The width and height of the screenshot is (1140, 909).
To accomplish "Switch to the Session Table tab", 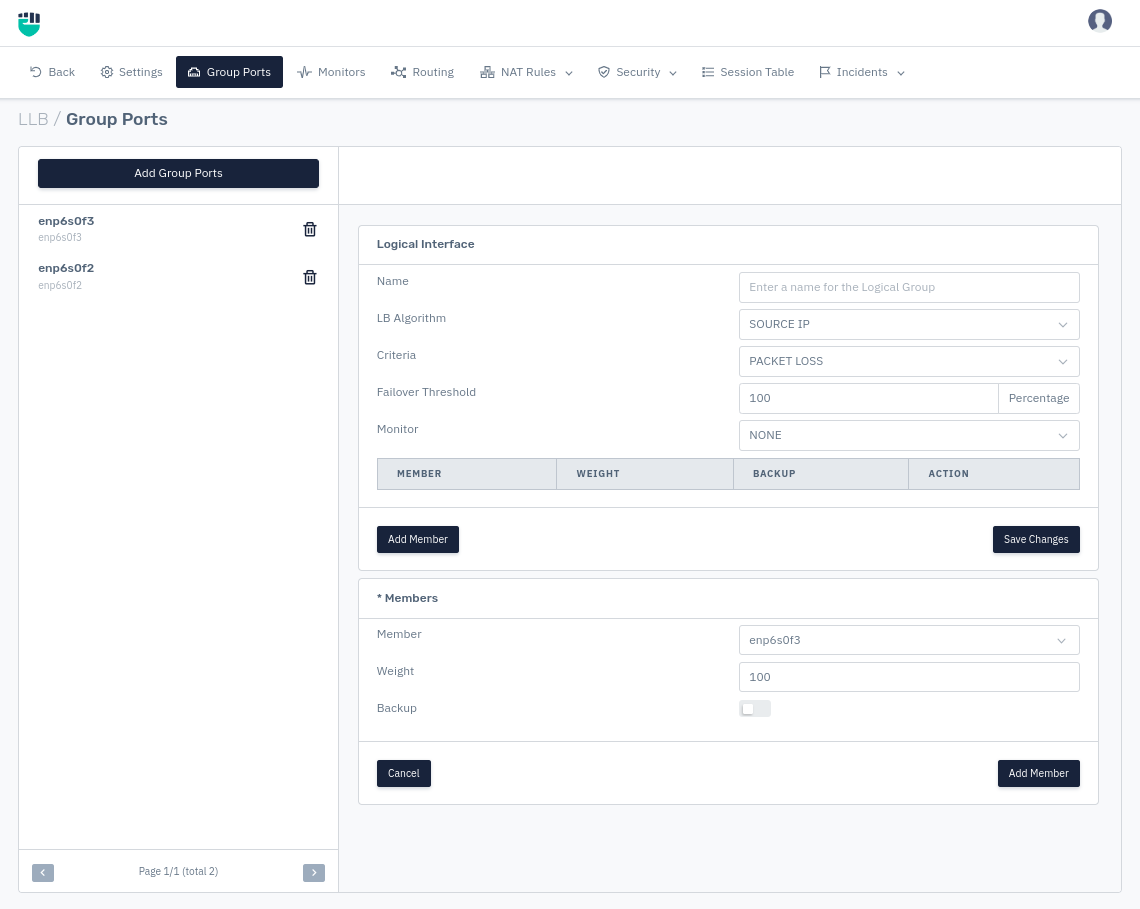I will pyautogui.click(x=747, y=72).
